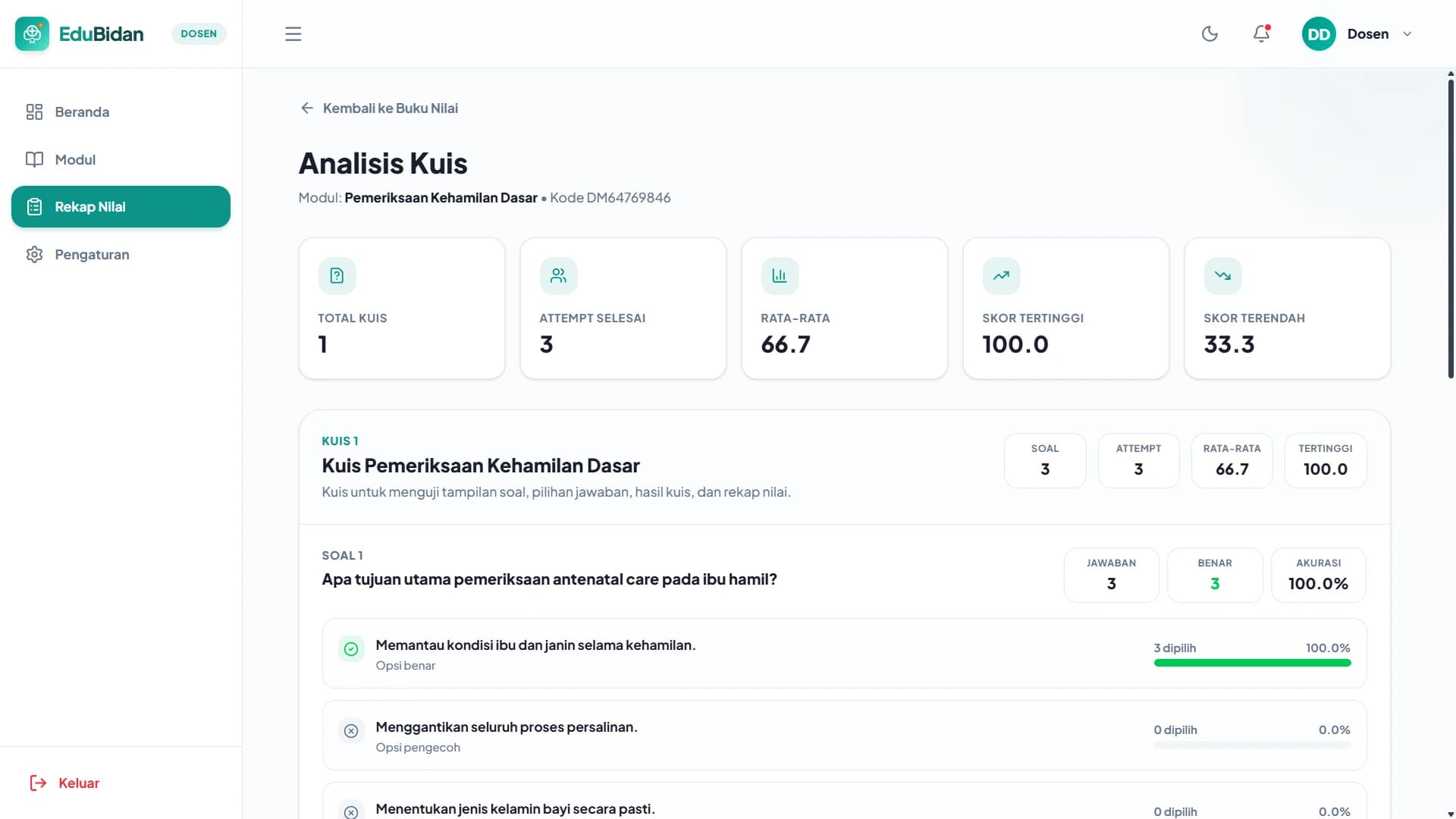This screenshot has height=819, width=1456.
Task: Click the Opsi pengecoh label
Action: 418,748
